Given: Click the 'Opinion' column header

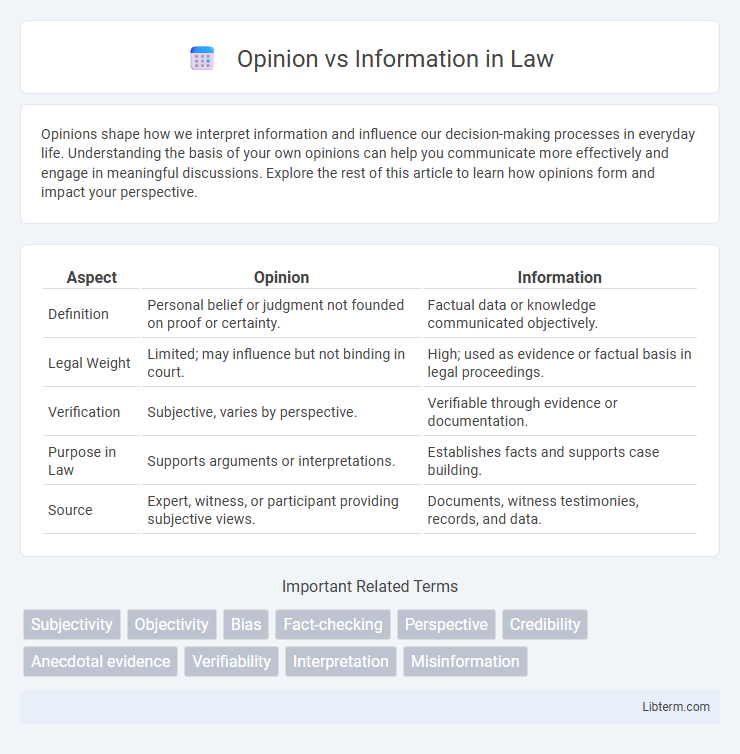Looking at the screenshot, I should tap(281, 277).
